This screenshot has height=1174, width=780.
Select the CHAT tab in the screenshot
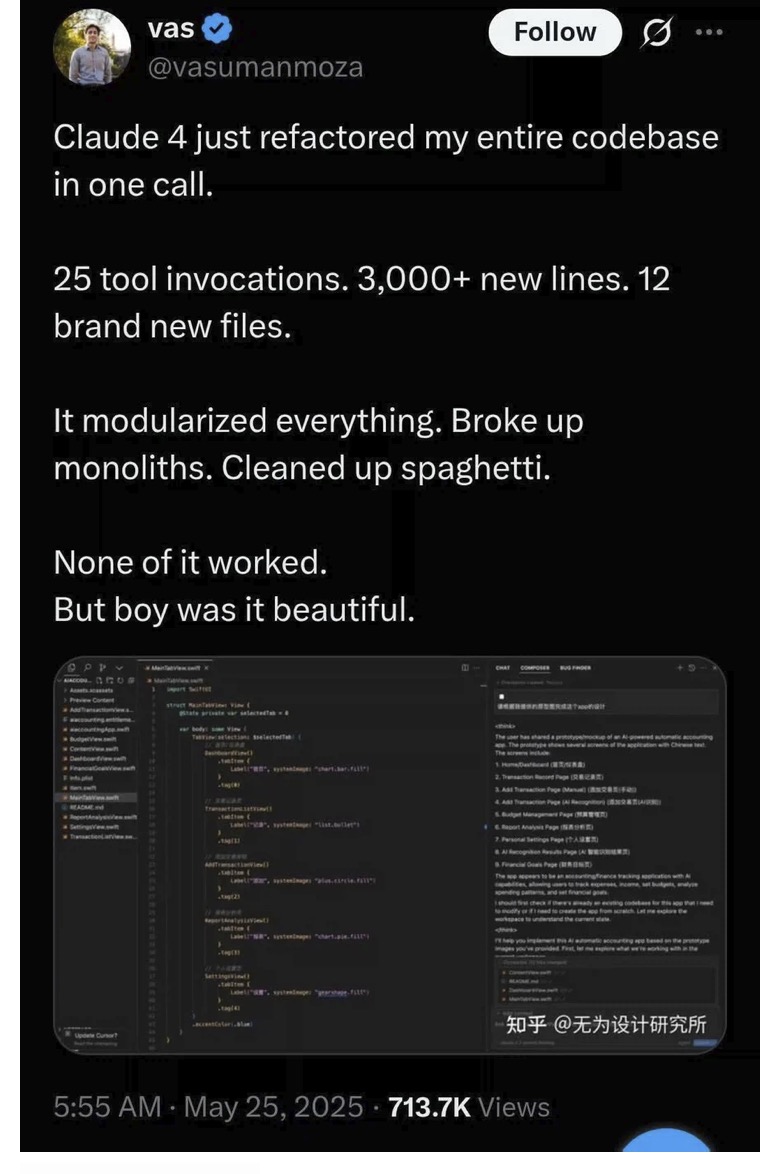point(503,668)
